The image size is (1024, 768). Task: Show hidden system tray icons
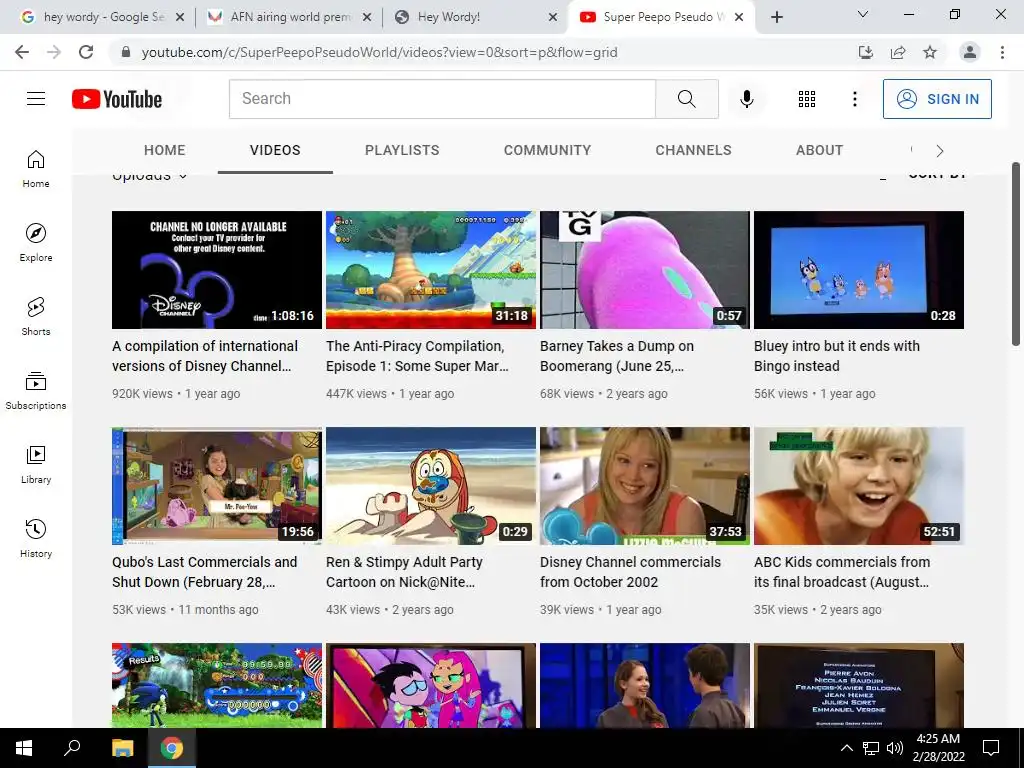846,748
